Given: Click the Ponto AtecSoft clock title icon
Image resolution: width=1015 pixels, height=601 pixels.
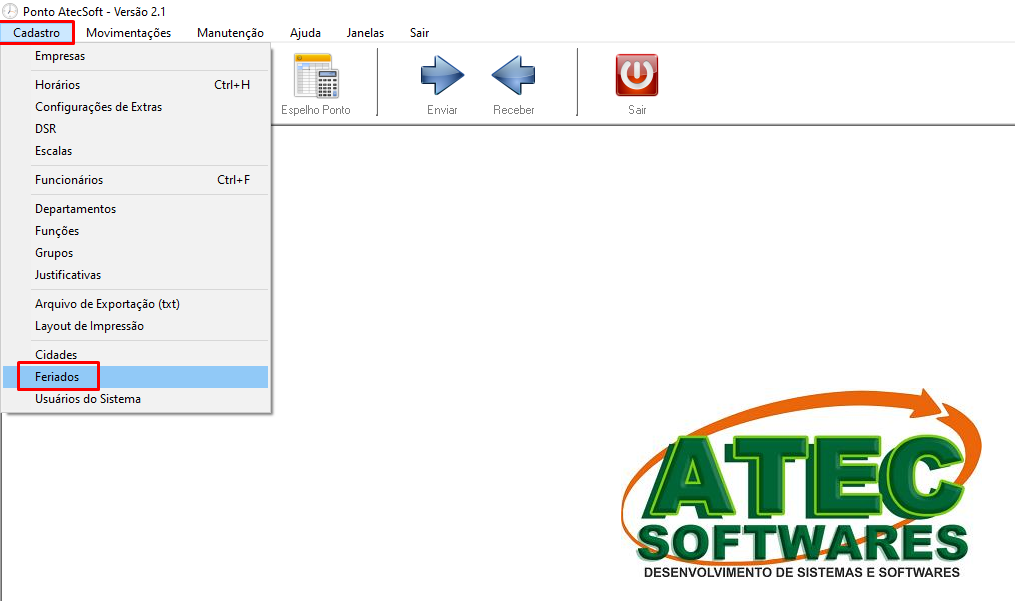Looking at the screenshot, I should tap(10, 11).
